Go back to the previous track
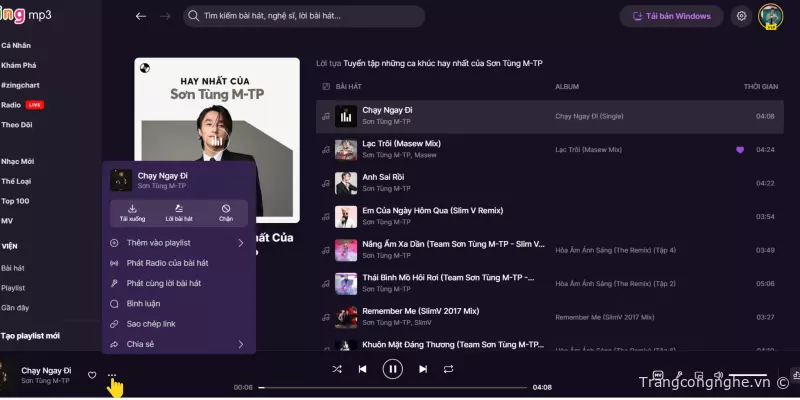The image size is (800, 400). point(362,369)
